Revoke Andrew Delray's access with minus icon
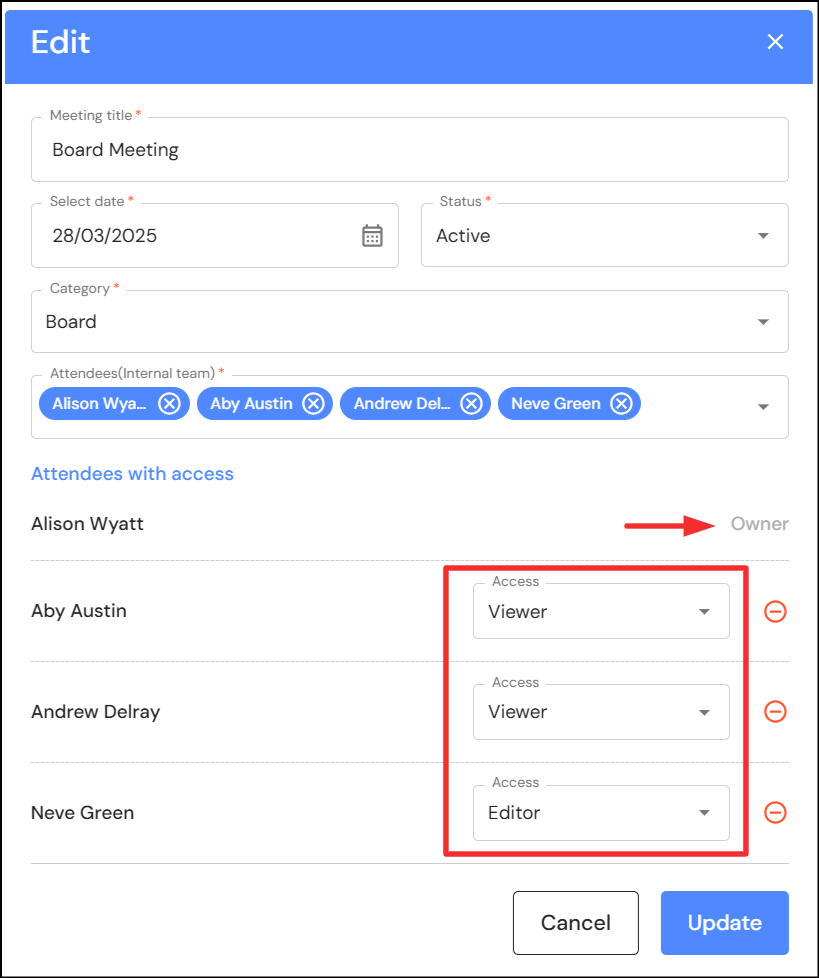Viewport: 819px width, 978px height. coord(775,712)
